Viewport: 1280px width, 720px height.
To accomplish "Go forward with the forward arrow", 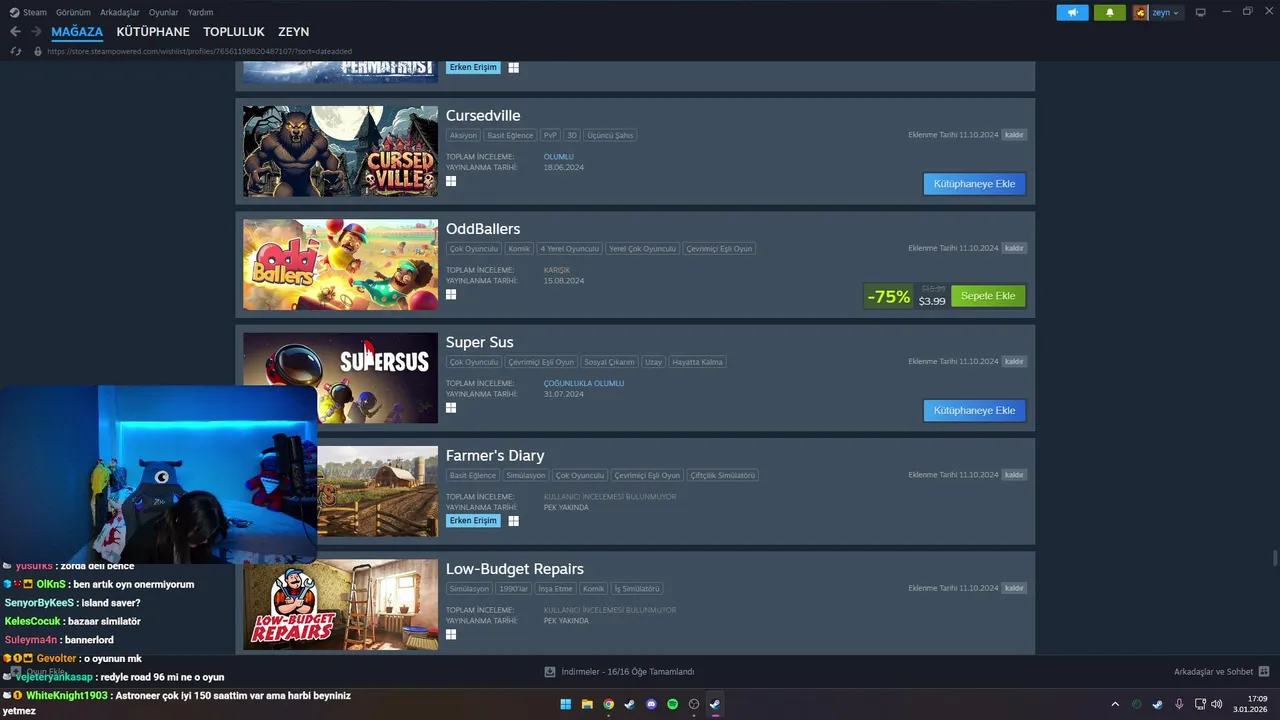I will 36,32.
